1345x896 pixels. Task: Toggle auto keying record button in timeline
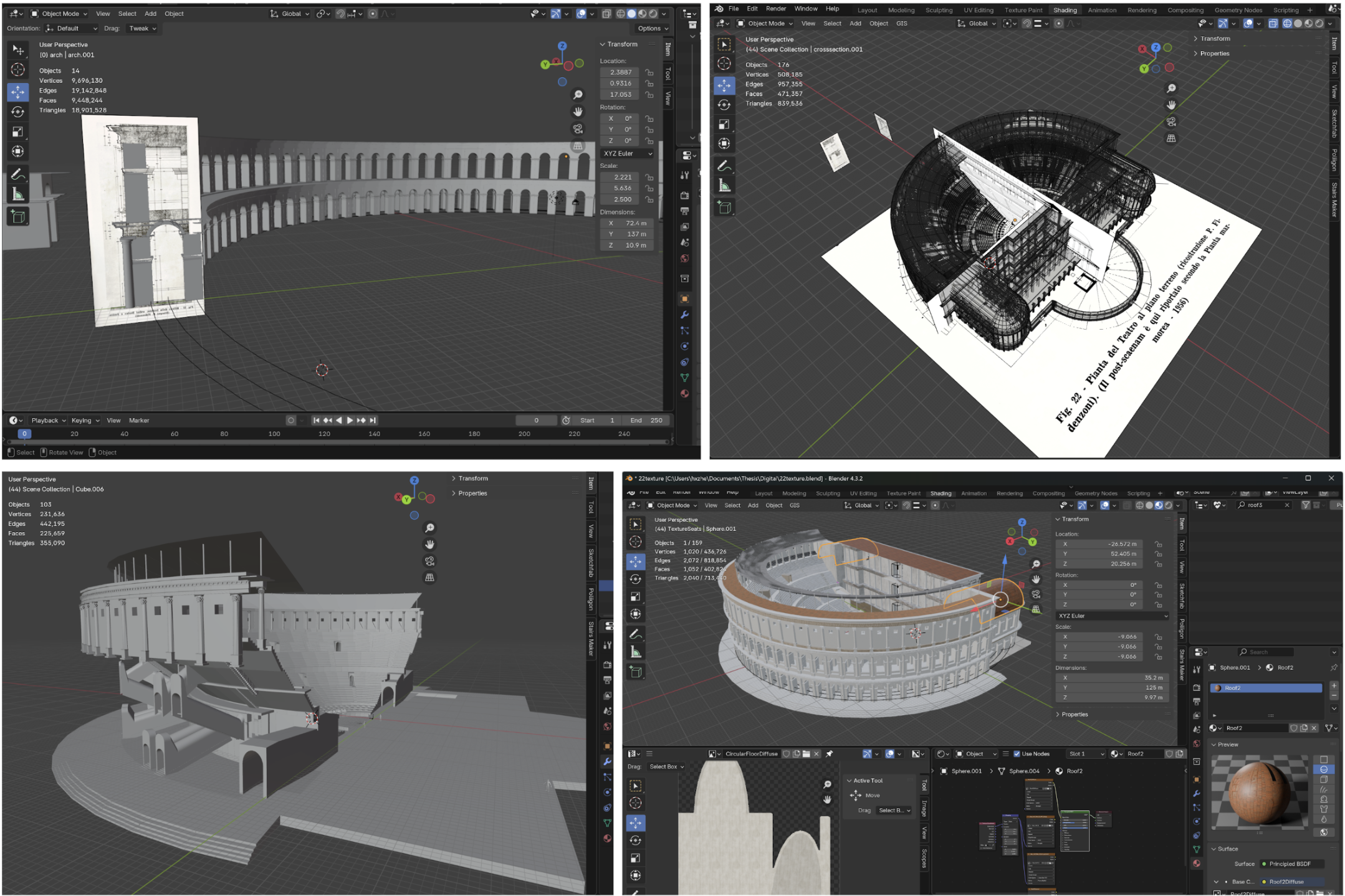[290, 421]
